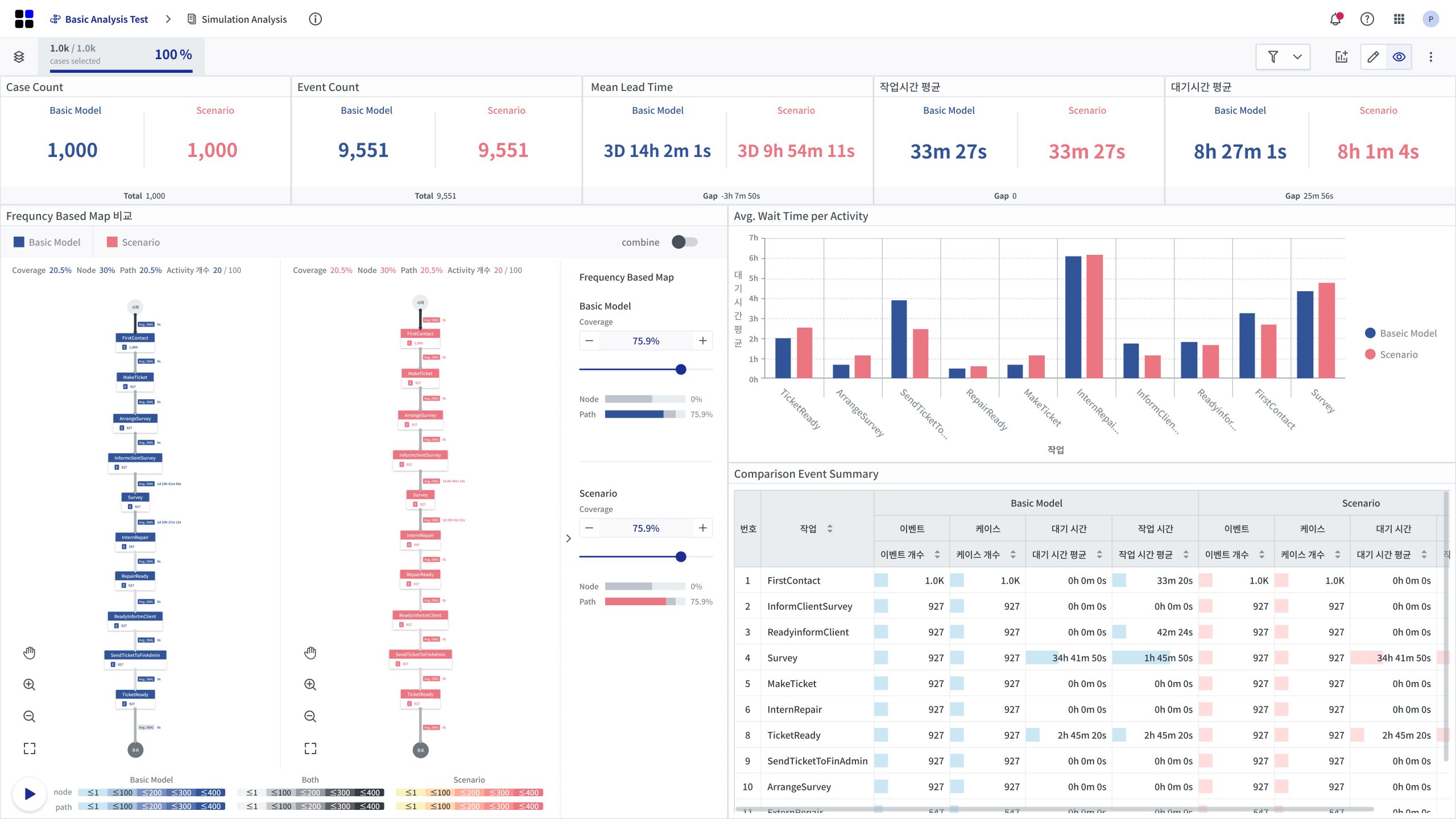
Task: Click the Mean Lead Time Scenario value
Action: coord(796,151)
